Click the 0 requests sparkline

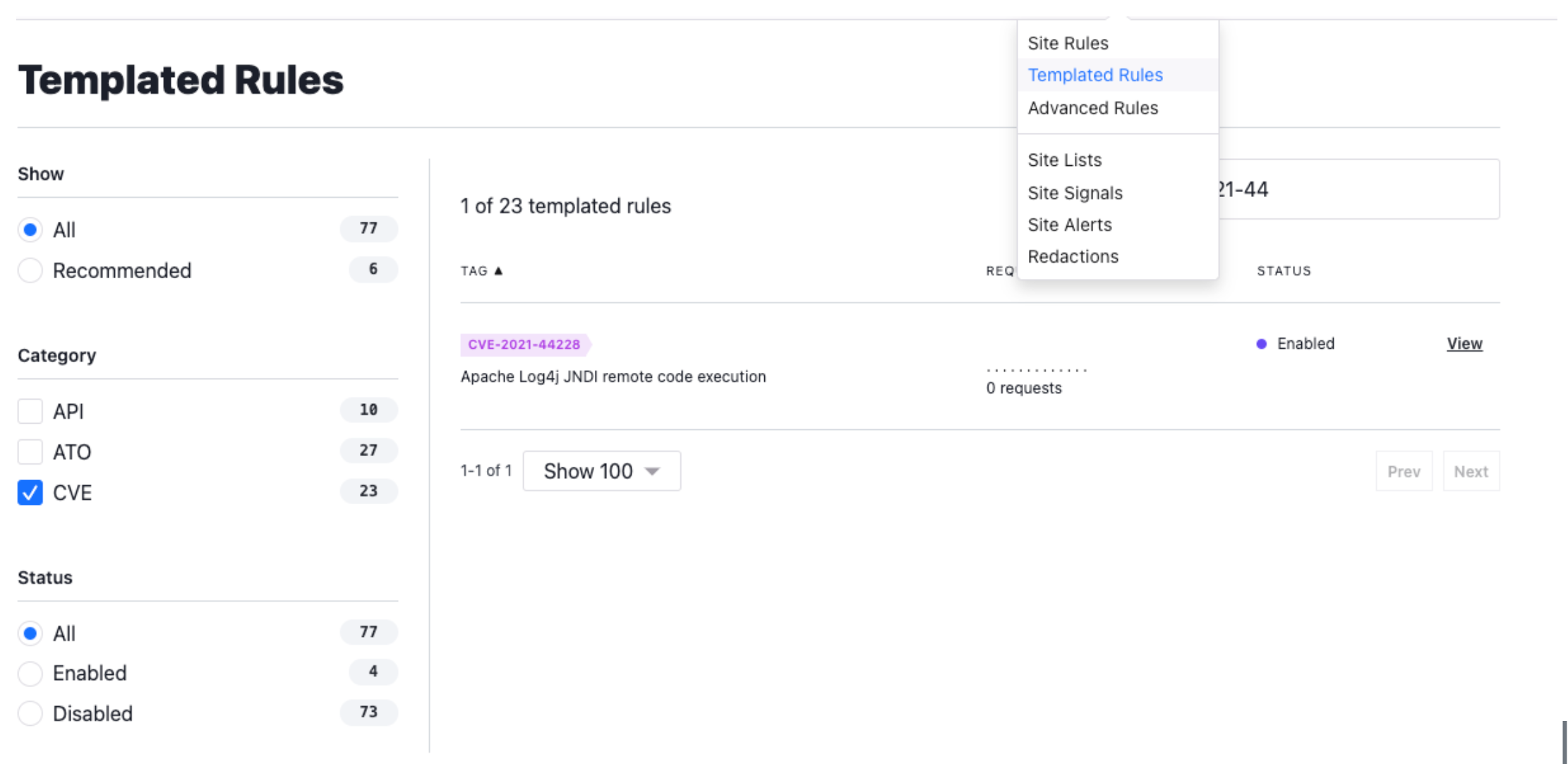(x=1036, y=370)
